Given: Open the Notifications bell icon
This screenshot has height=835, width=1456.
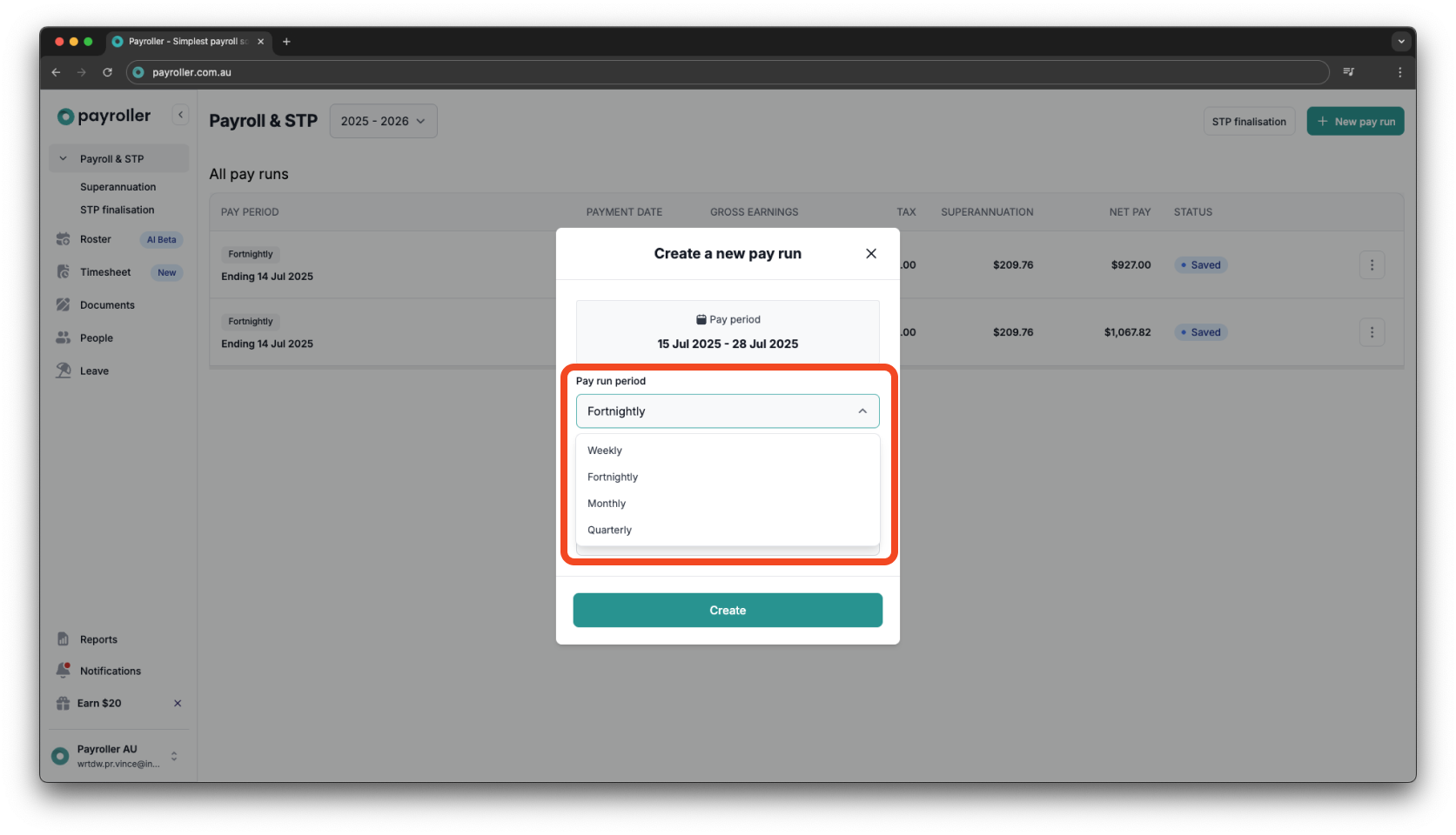Looking at the screenshot, I should point(64,670).
